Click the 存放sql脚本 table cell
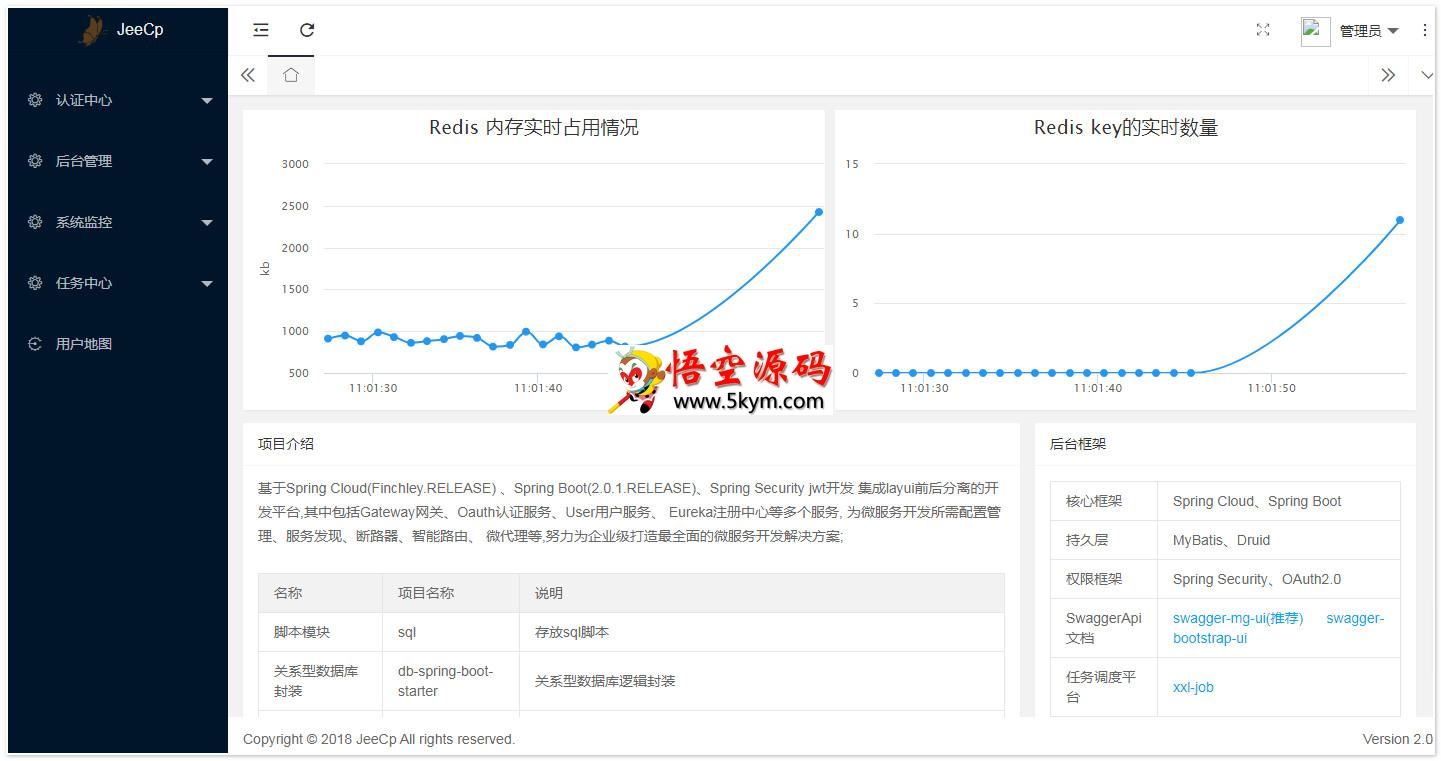1441x761 pixels. pos(762,632)
